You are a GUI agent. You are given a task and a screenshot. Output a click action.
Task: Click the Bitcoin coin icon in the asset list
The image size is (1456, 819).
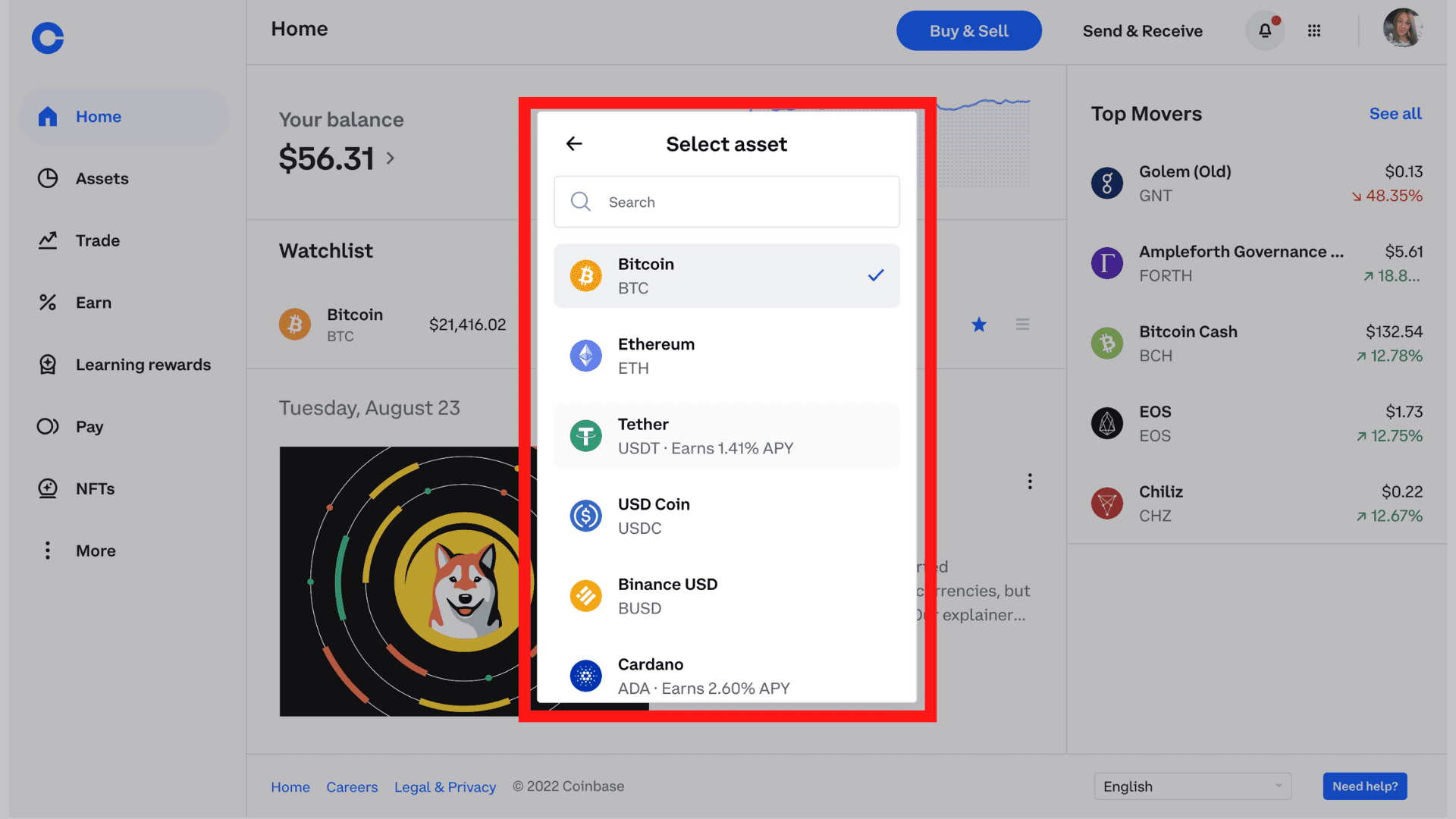point(586,276)
